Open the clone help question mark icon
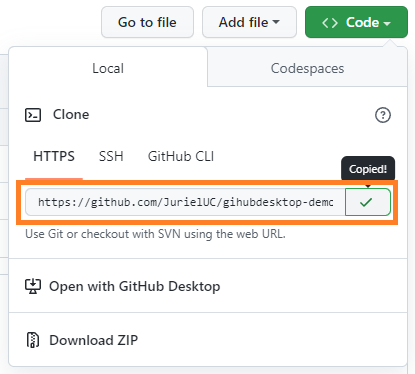 click(x=383, y=115)
